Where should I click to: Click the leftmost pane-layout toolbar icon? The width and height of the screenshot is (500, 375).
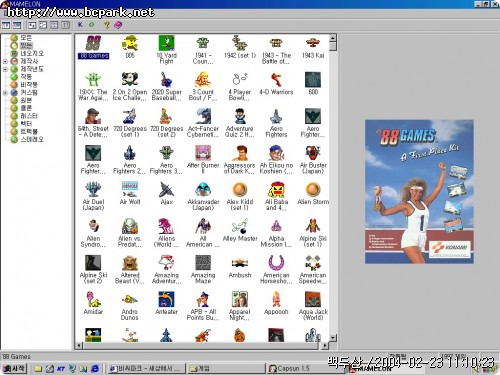[6, 25]
